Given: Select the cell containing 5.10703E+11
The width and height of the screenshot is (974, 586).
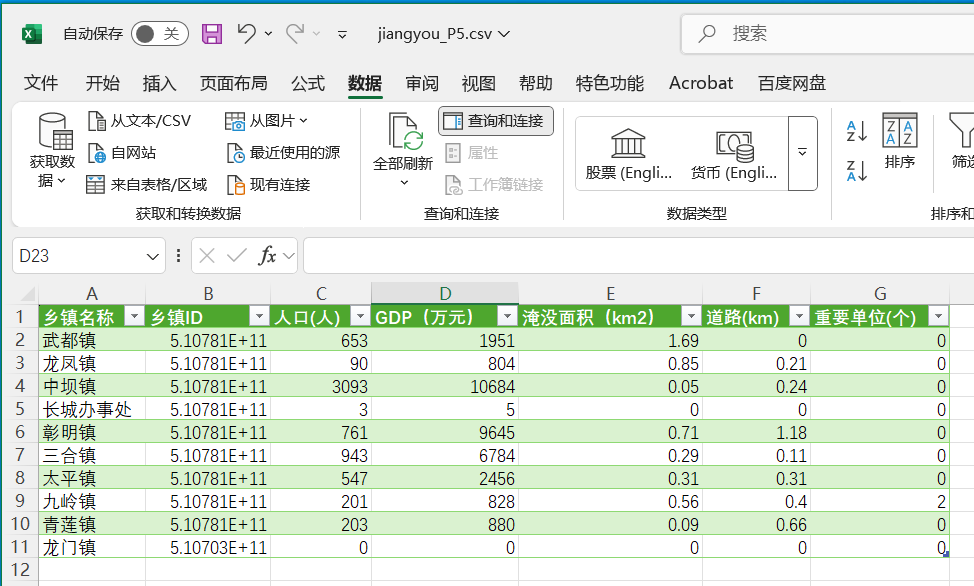Looking at the screenshot, I should (x=208, y=547).
